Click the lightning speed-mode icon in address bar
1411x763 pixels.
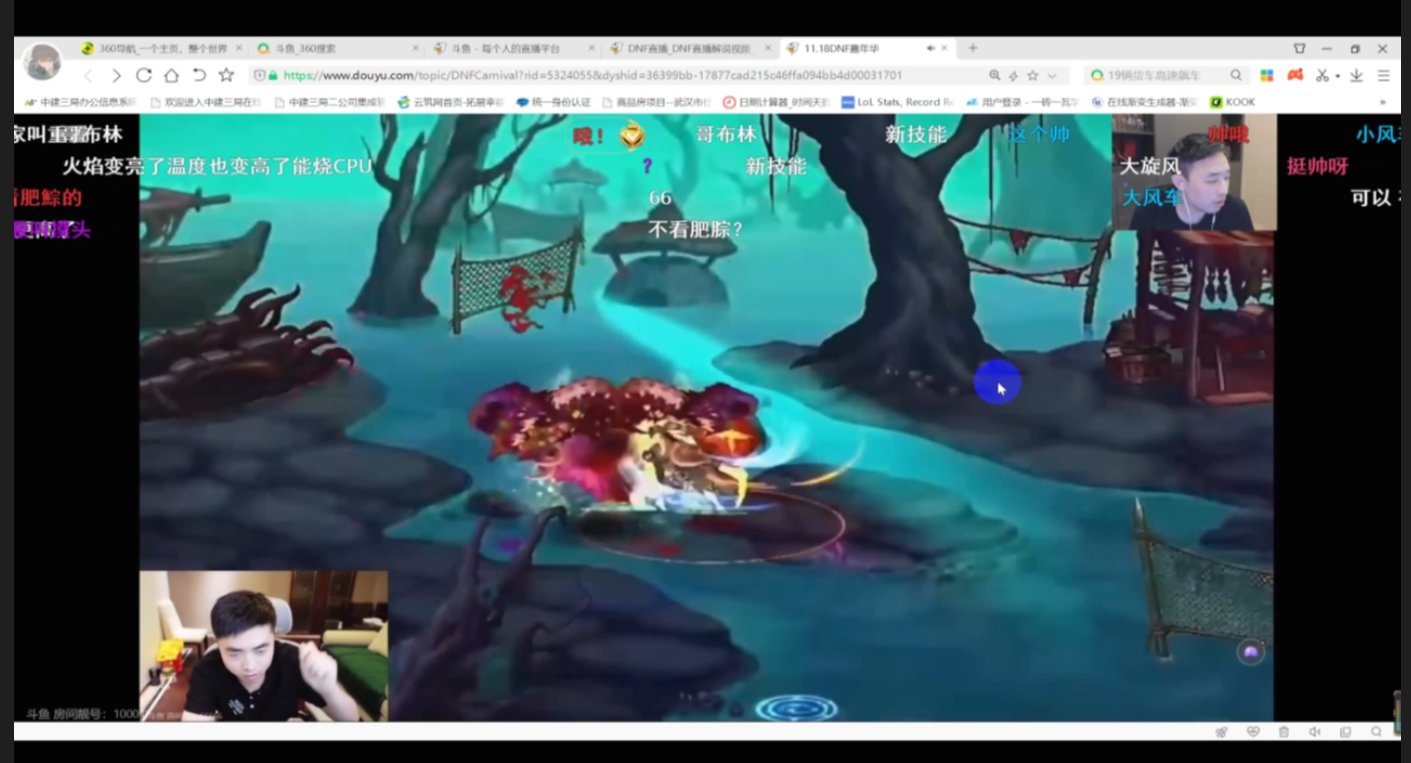pos(1013,75)
